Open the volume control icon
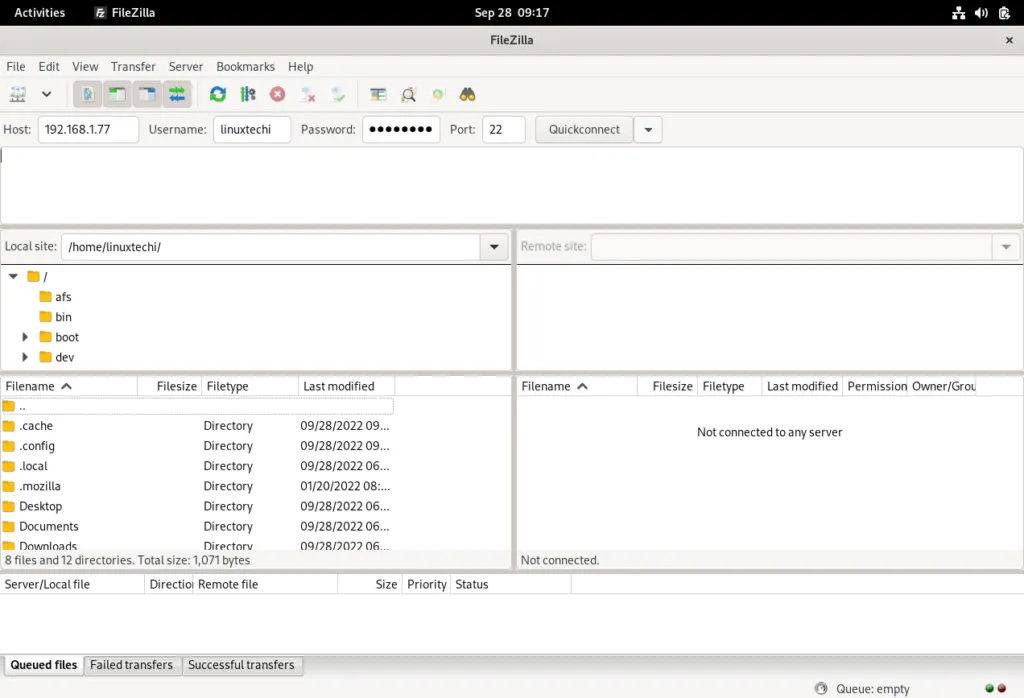The height and width of the screenshot is (698, 1024). (x=981, y=12)
